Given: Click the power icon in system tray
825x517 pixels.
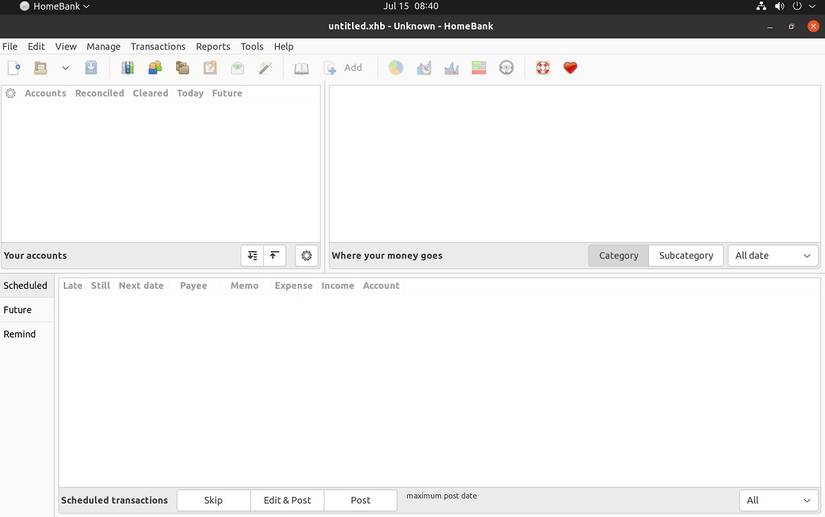Looking at the screenshot, I should 797,6.
